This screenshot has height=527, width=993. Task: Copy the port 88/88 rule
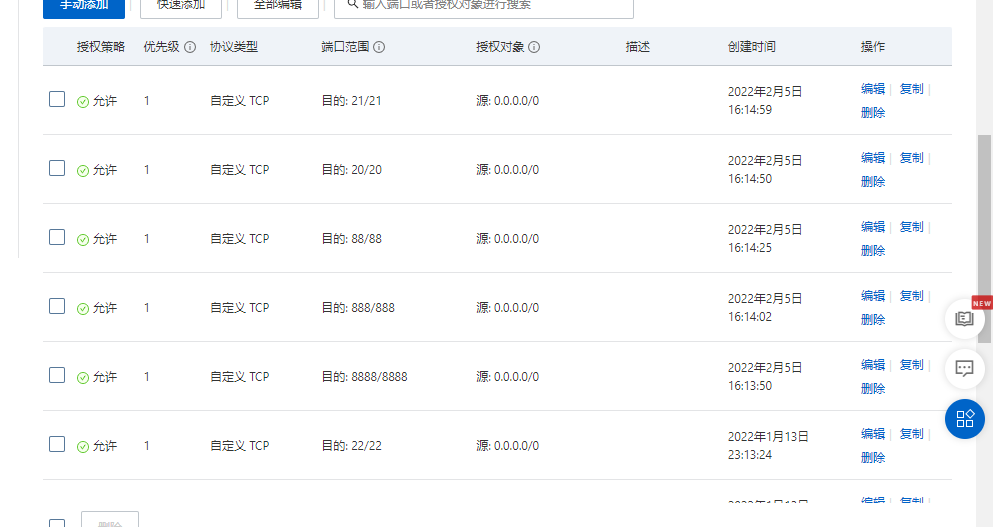point(911,227)
